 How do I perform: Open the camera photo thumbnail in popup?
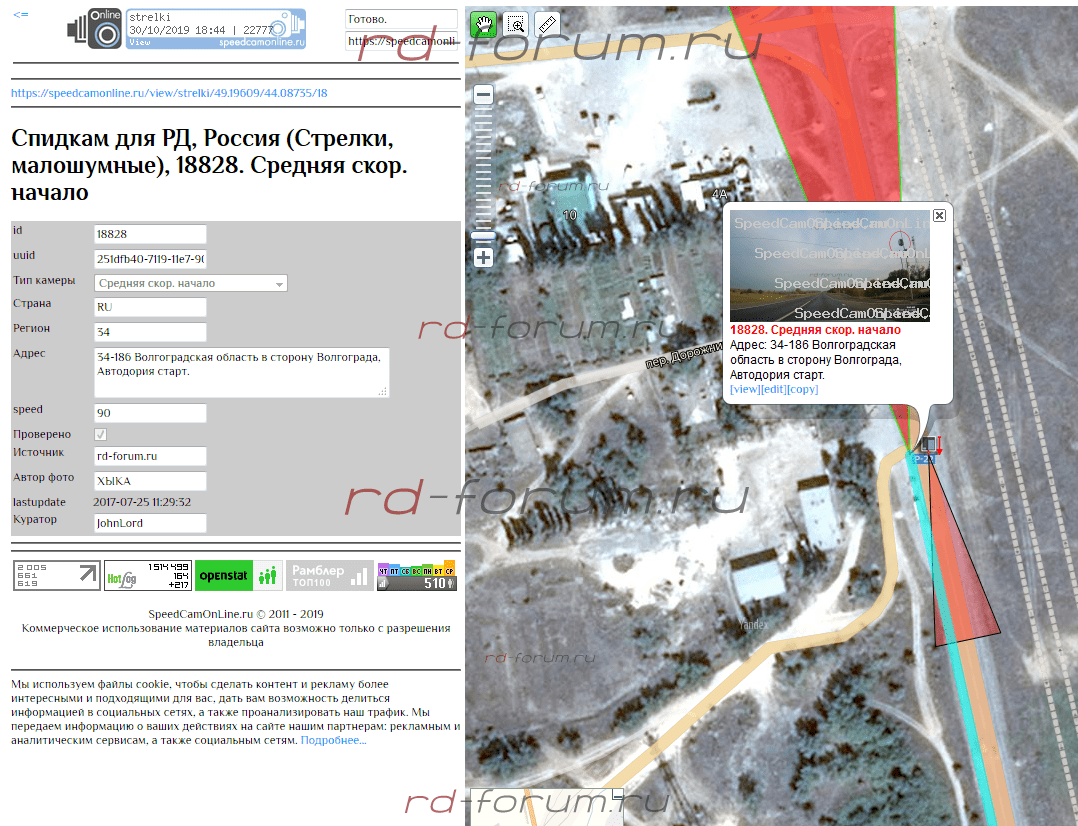tap(830, 266)
